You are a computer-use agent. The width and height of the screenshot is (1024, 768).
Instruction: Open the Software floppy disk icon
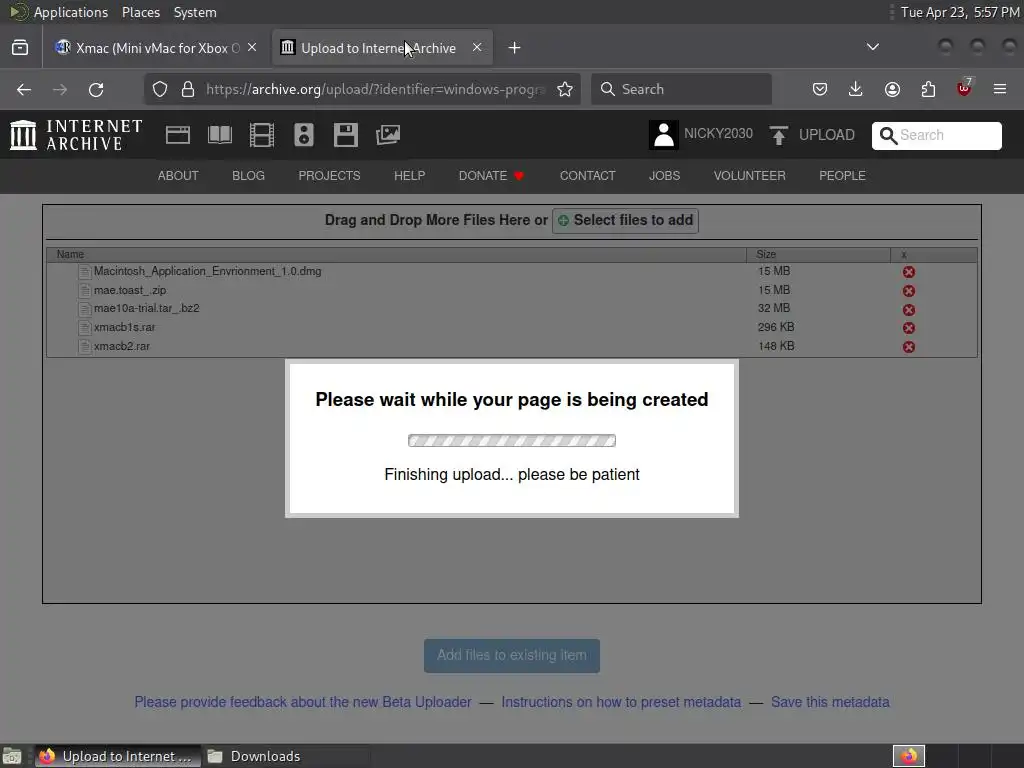(x=345, y=135)
